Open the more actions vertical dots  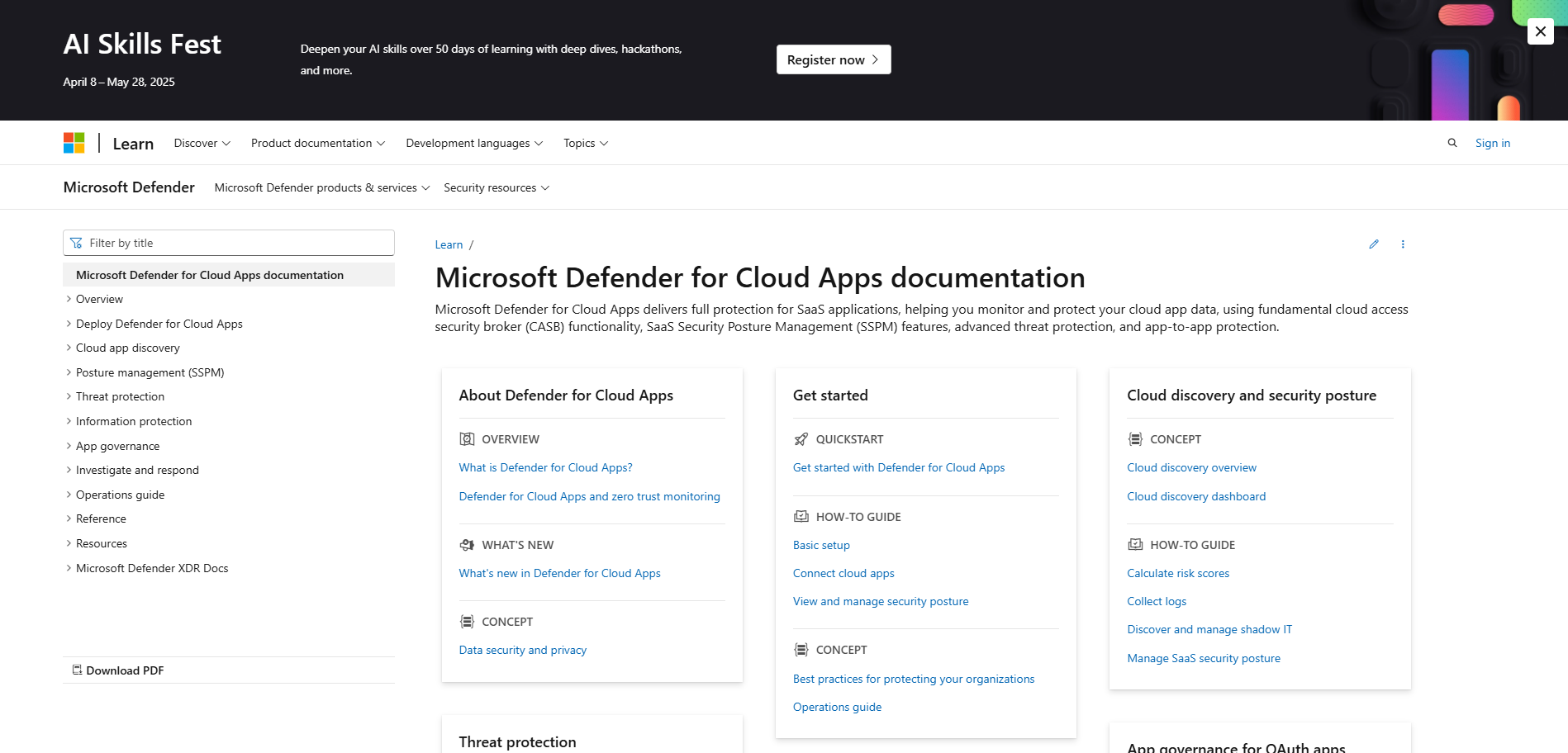pos(1402,244)
